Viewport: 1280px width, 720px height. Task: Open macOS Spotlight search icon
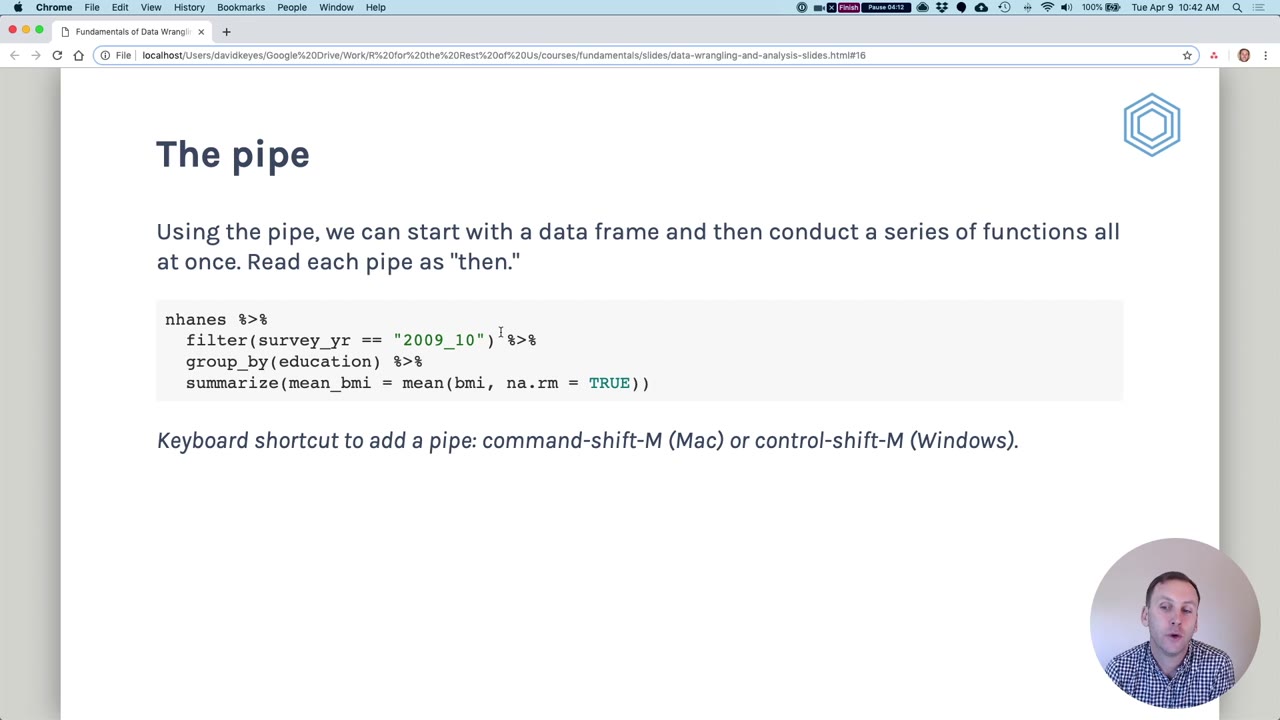click(1237, 7)
